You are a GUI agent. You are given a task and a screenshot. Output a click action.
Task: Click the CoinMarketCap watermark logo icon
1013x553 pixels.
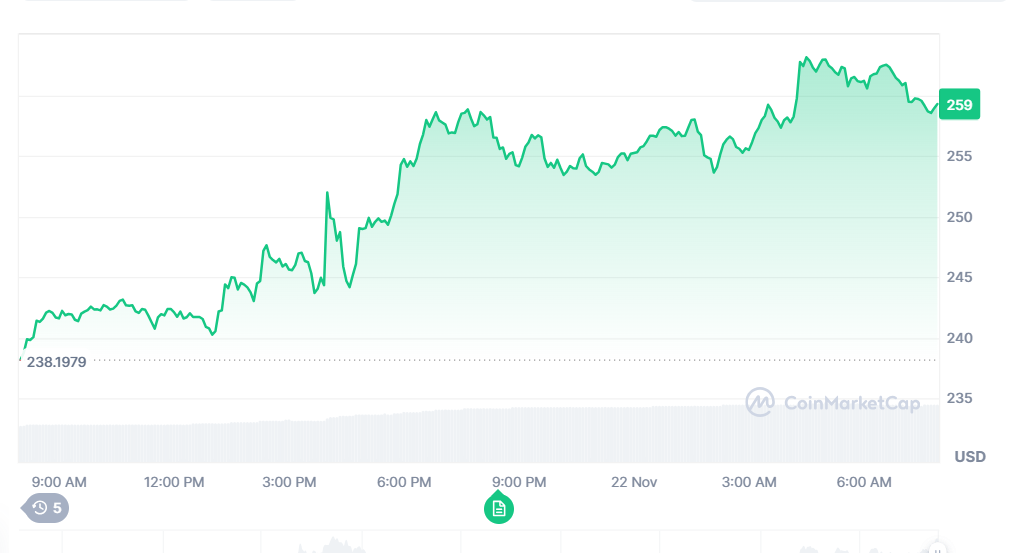coord(761,402)
